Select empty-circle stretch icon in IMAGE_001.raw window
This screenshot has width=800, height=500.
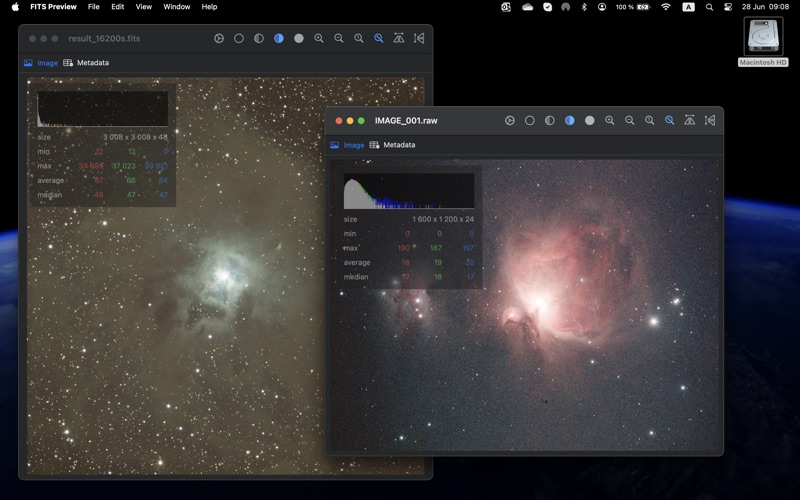(530, 120)
